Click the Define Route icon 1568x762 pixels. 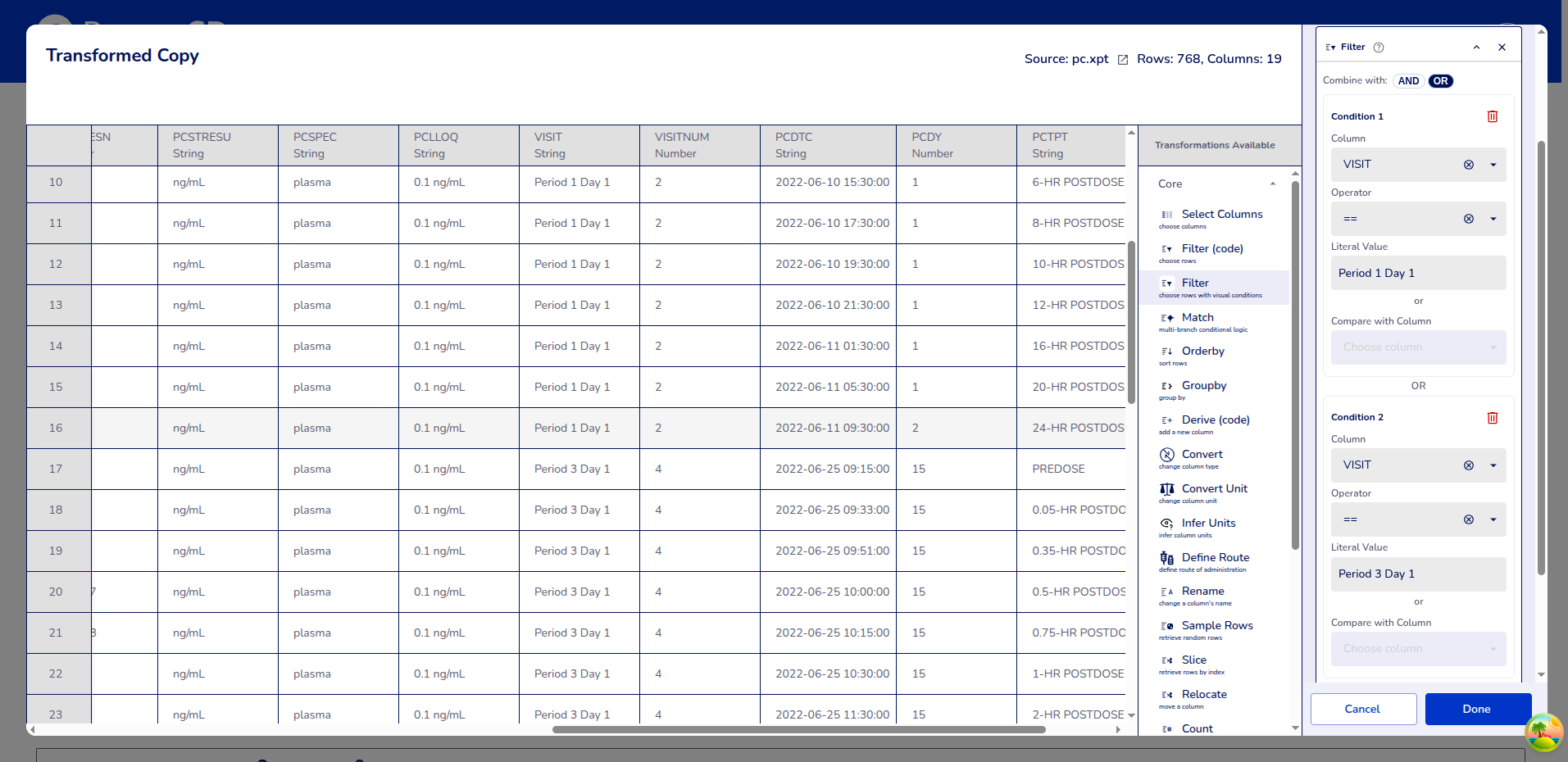1166,558
